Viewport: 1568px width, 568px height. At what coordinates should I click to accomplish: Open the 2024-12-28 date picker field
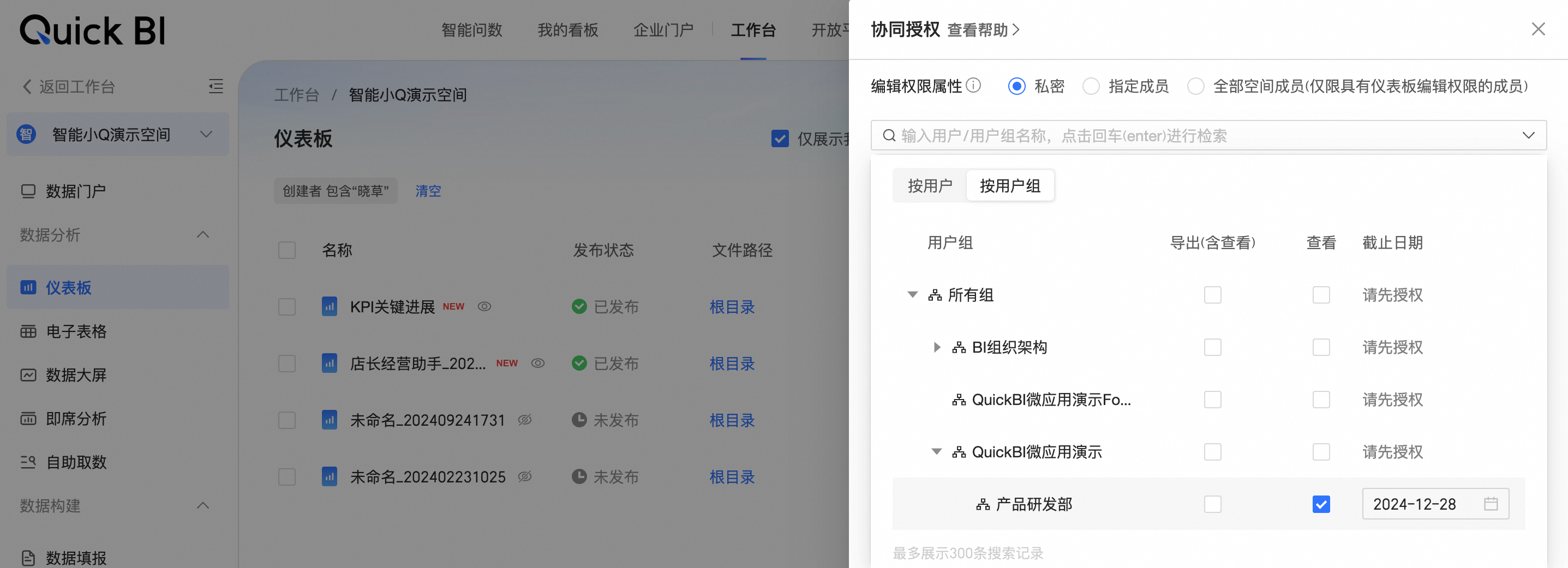point(1435,504)
